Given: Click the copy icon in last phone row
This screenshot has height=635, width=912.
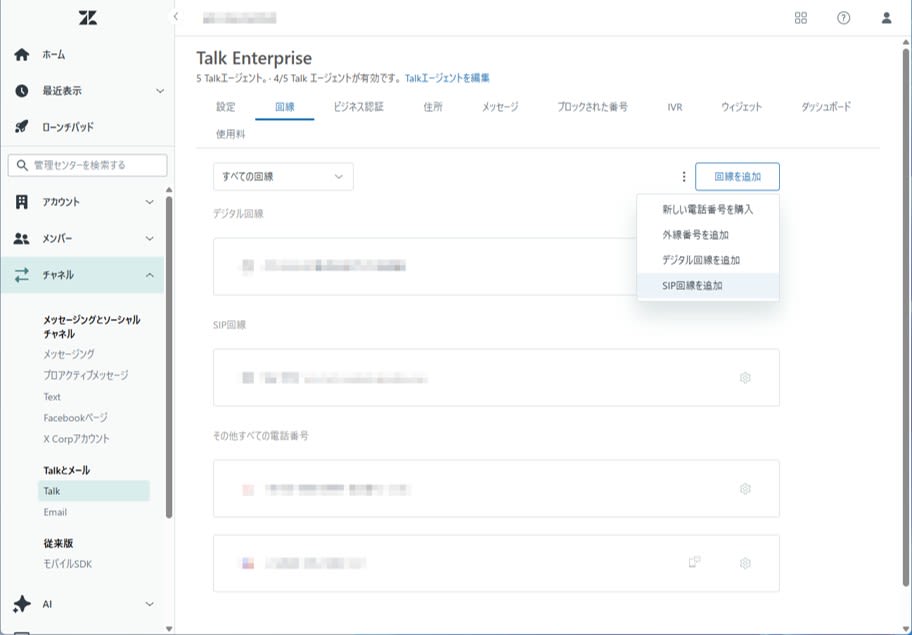Looking at the screenshot, I should (694, 562).
